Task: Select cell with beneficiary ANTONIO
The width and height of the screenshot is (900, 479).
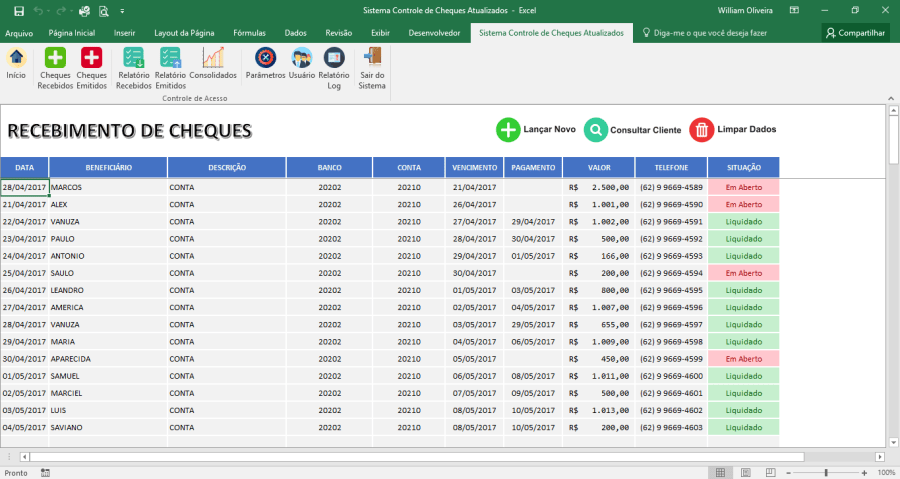Action: tap(108, 256)
